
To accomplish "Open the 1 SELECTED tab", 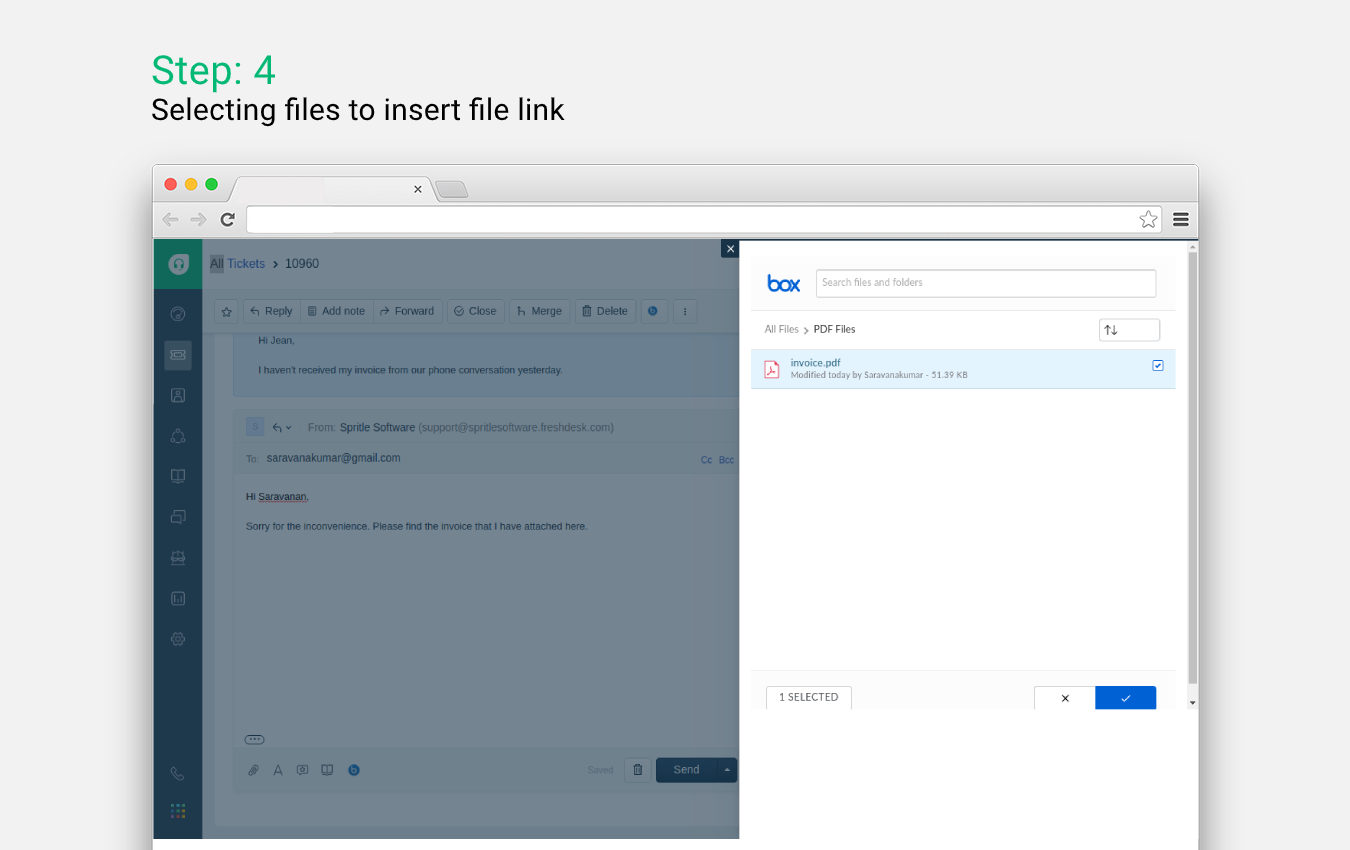I will point(808,697).
